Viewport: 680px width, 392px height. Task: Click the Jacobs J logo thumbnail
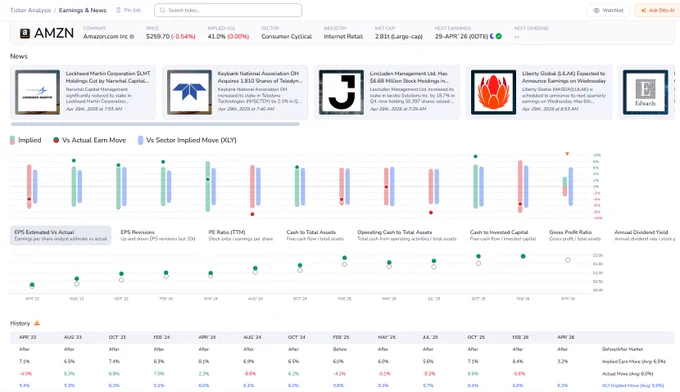click(x=341, y=92)
